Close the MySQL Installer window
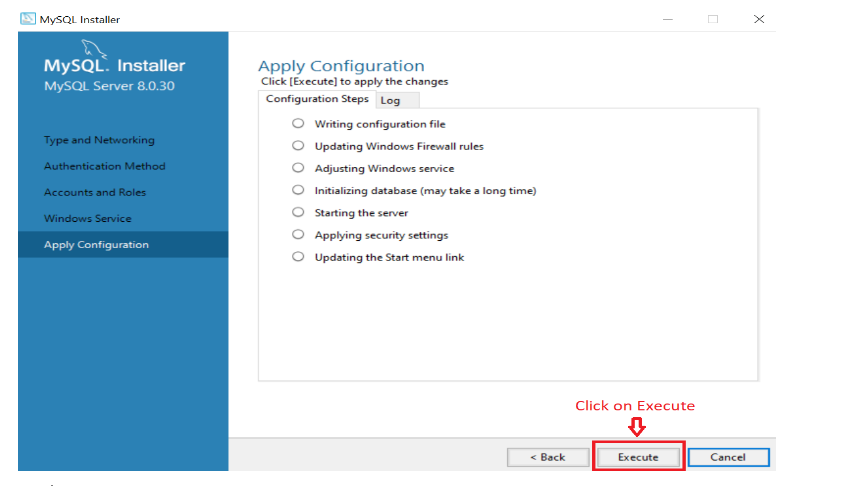This screenshot has height=486, width=847. click(759, 19)
